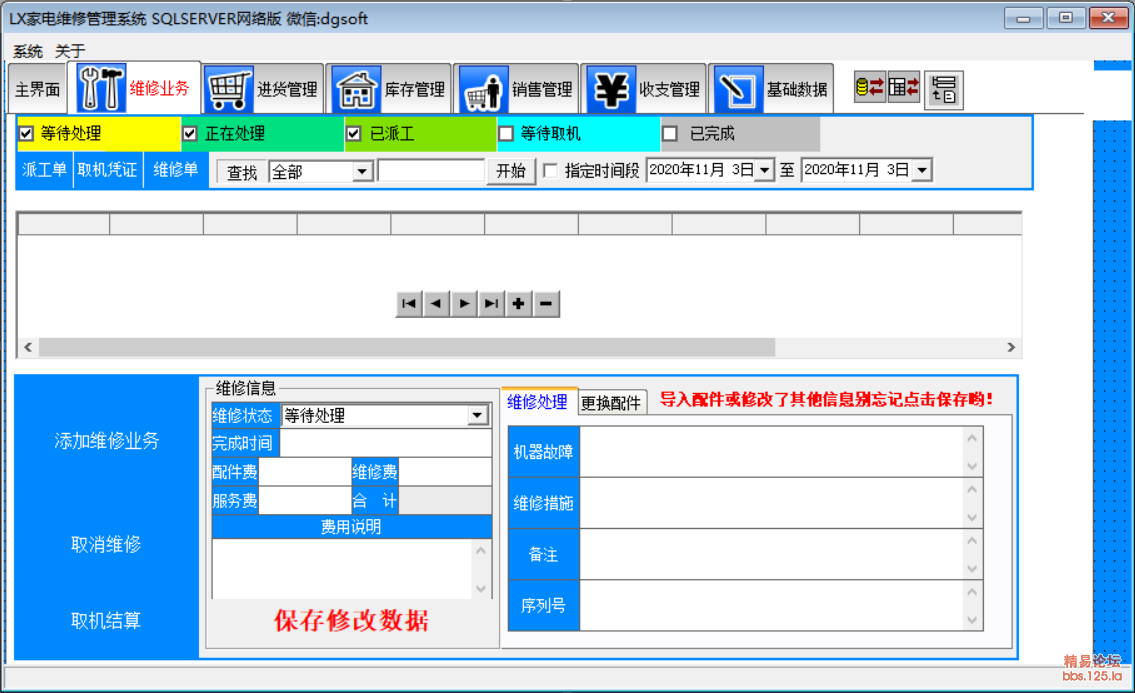Expand the 全部 search field dropdown
Screen dimensions: 1135x693
coord(363,172)
